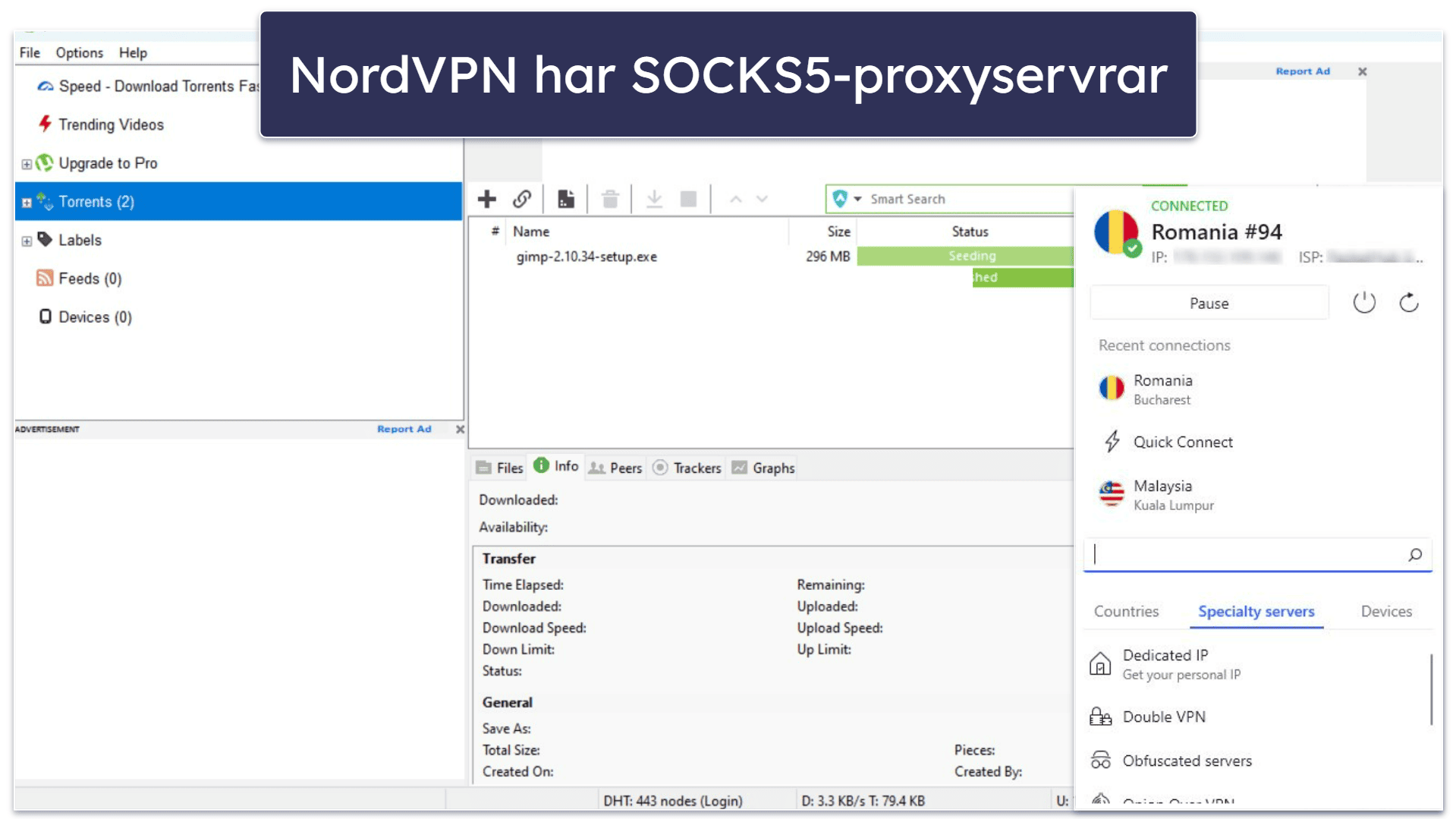Click the Remove Torrent trash icon
1456x819 pixels.
click(x=610, y=200)
